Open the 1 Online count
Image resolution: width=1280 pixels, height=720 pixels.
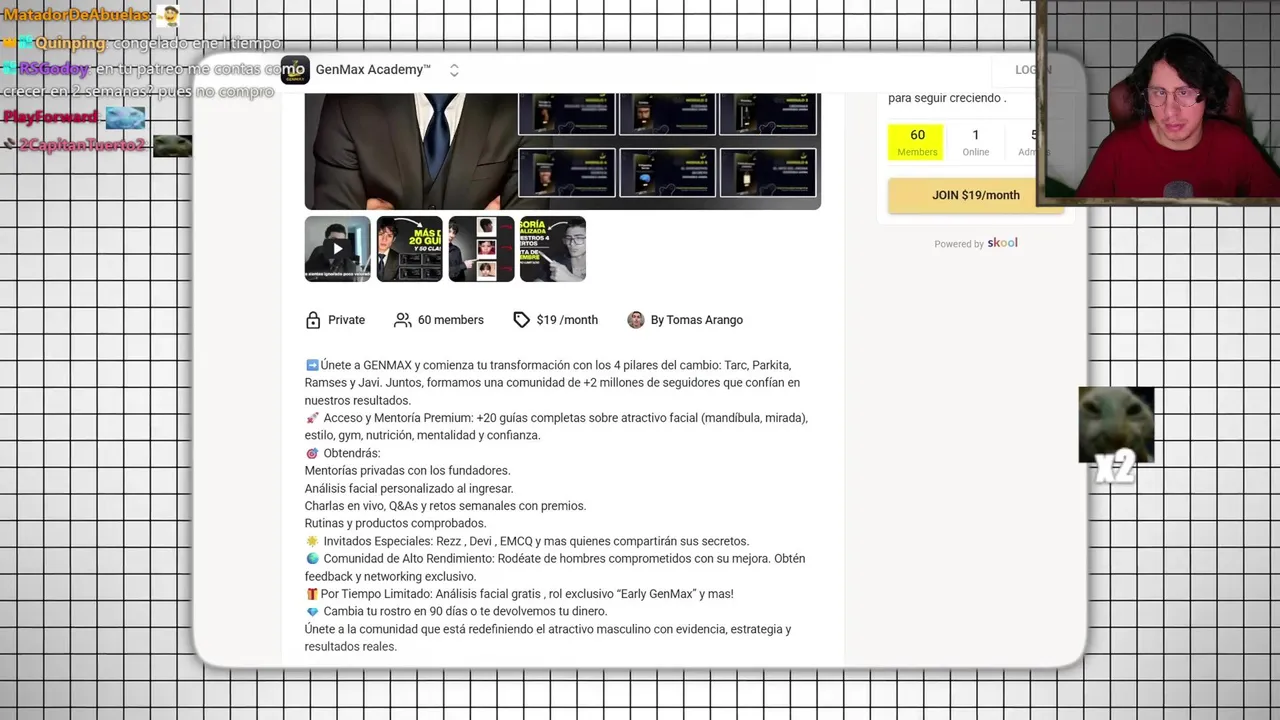[x=976, y=142]
